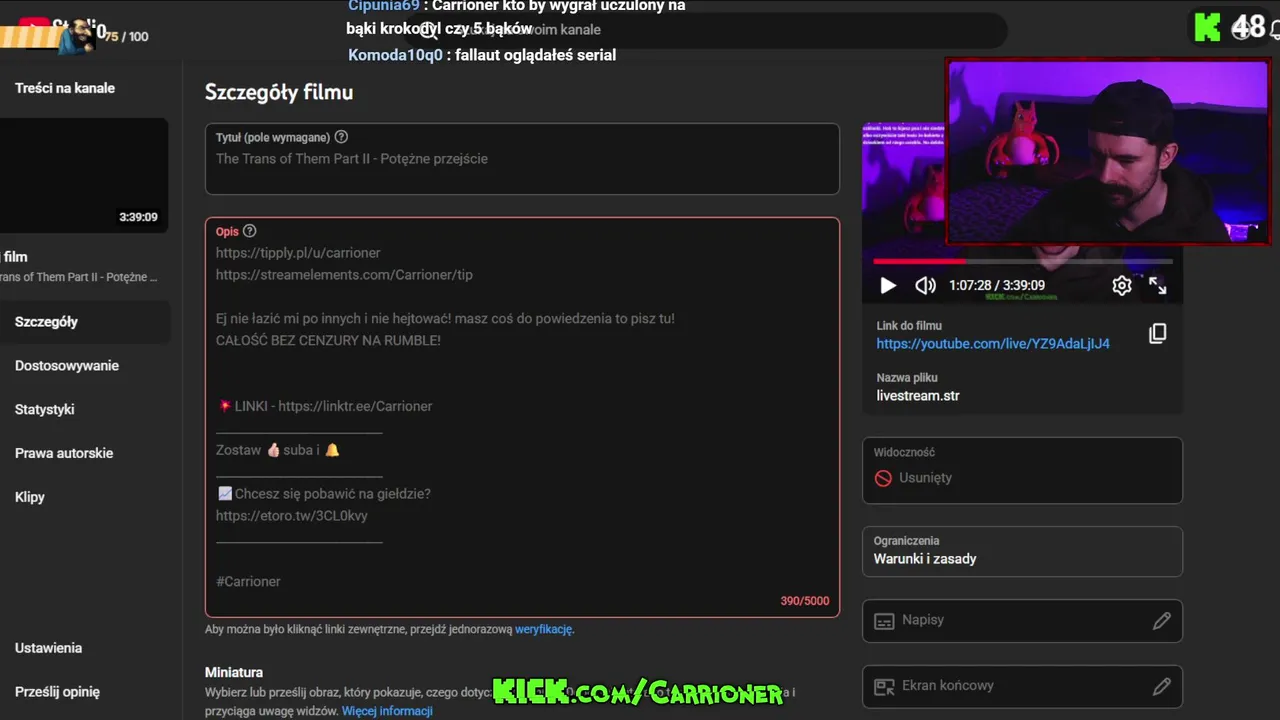Click the weryfikację link
The width and height of the screenshot is (1280, 720).
coord(543,629)
